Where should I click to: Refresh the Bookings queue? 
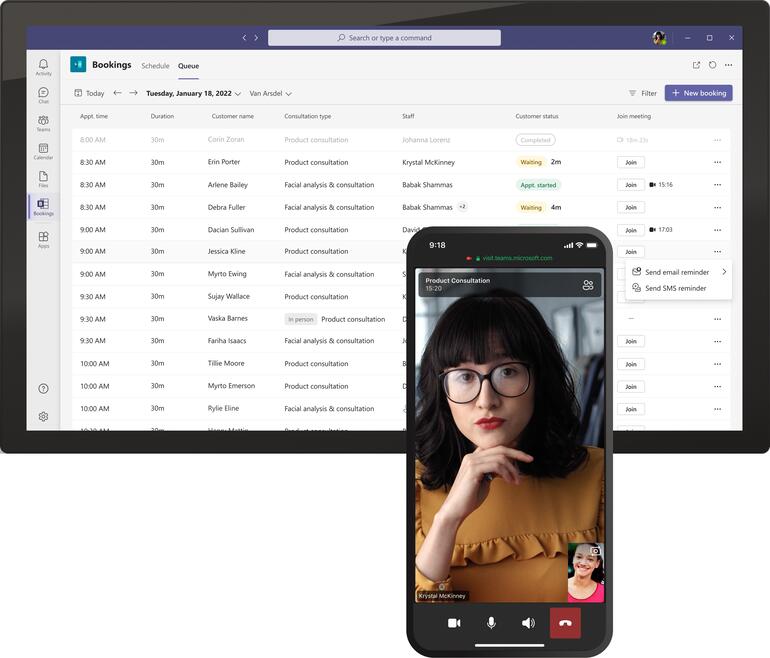(712, 65)
